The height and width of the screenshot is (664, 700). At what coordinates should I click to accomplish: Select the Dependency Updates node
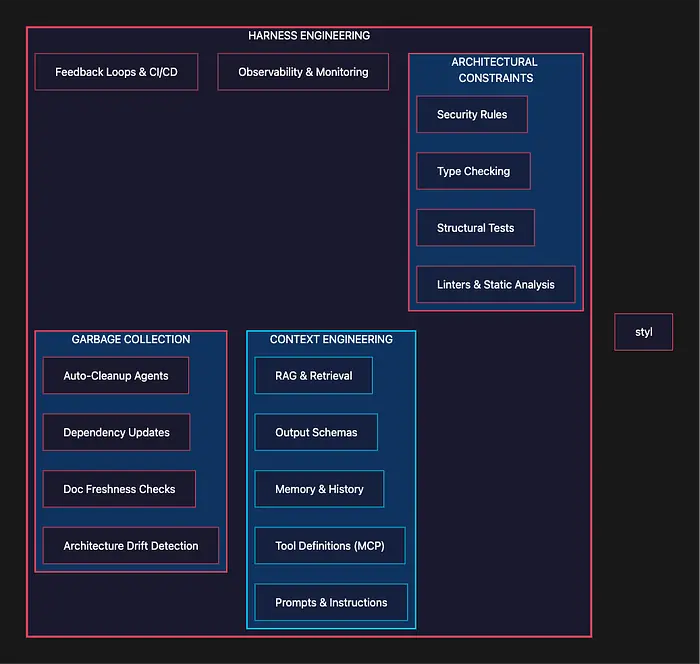(116, 433)
